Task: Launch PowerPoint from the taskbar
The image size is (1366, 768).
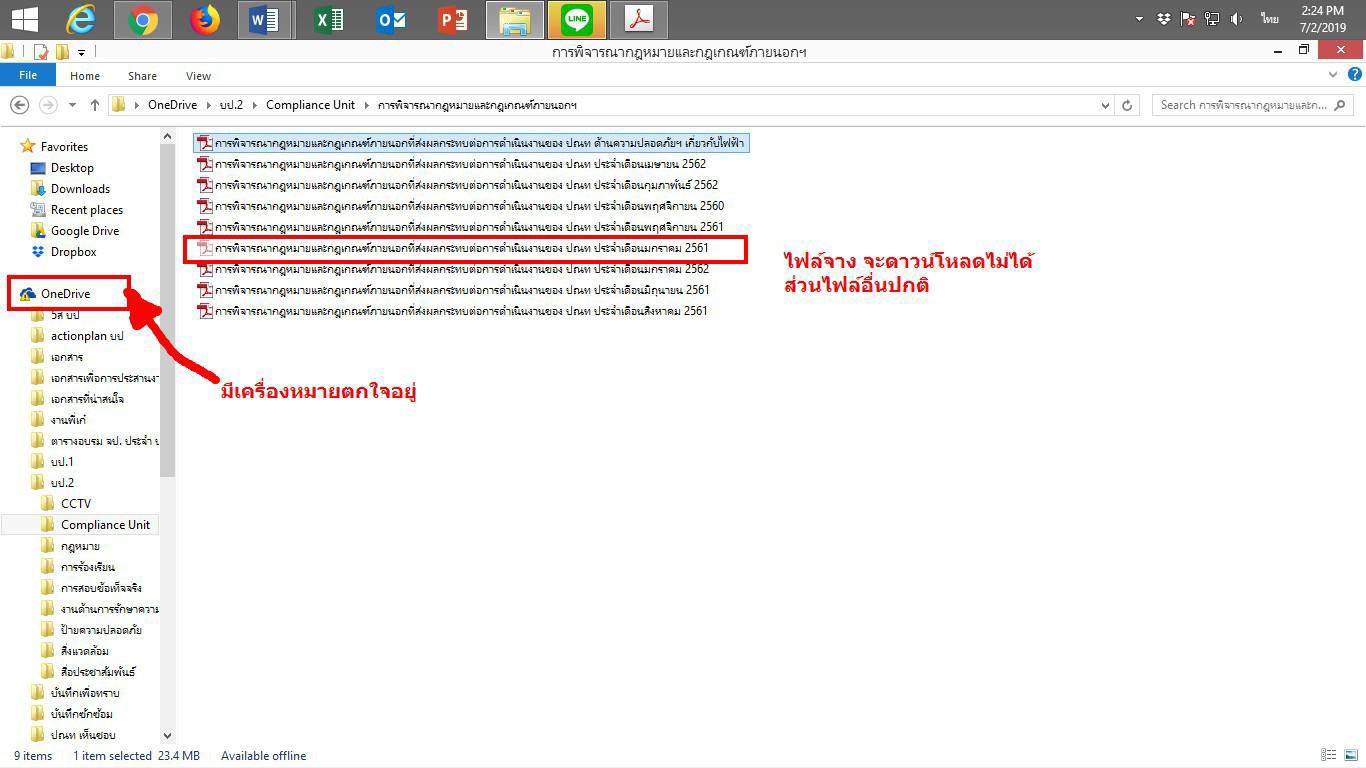Action: tap(452, 19)
